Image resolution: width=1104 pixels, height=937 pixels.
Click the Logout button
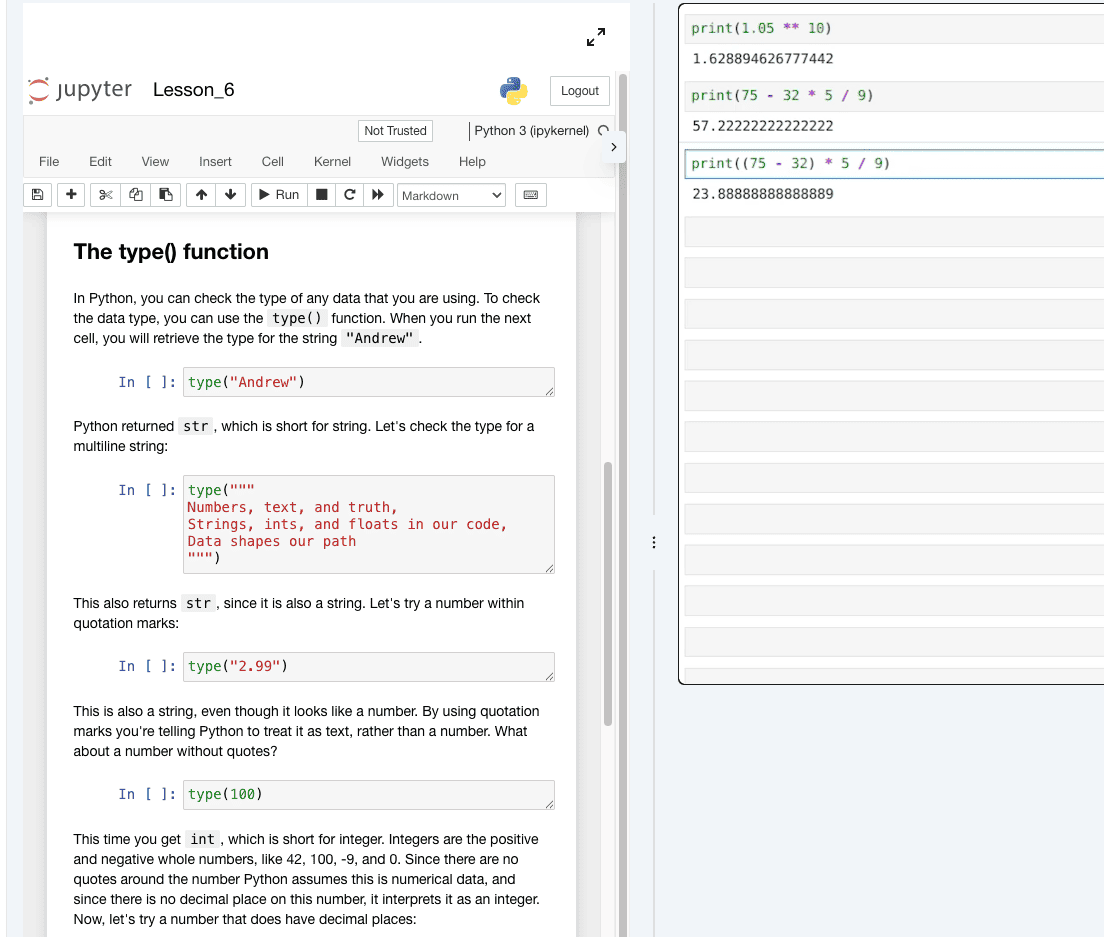(579, 91)
